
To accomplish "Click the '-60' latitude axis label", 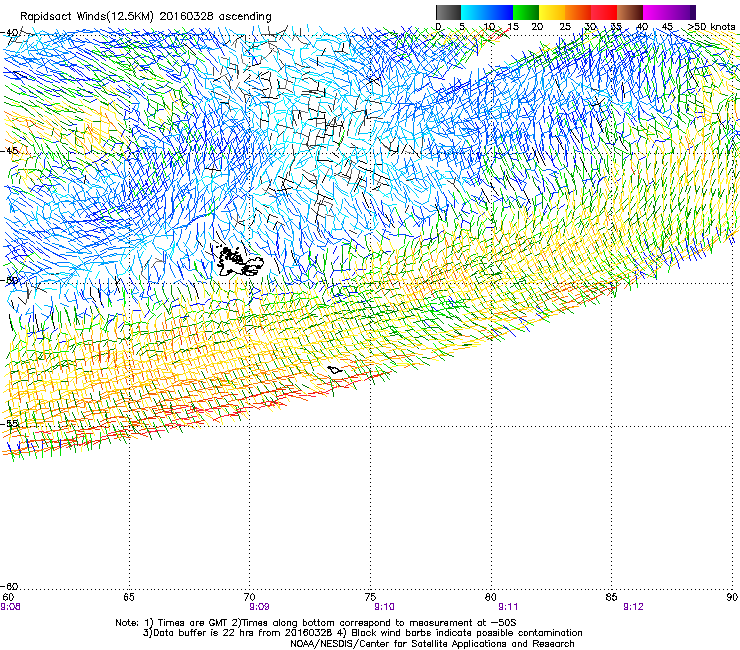I will (x=10, y=586).
